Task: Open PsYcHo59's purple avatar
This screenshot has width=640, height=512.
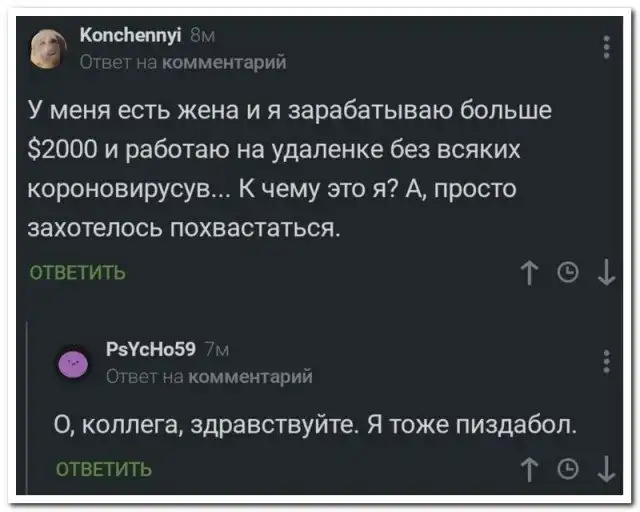Action: pyautogui.click(x=71, y=362)
